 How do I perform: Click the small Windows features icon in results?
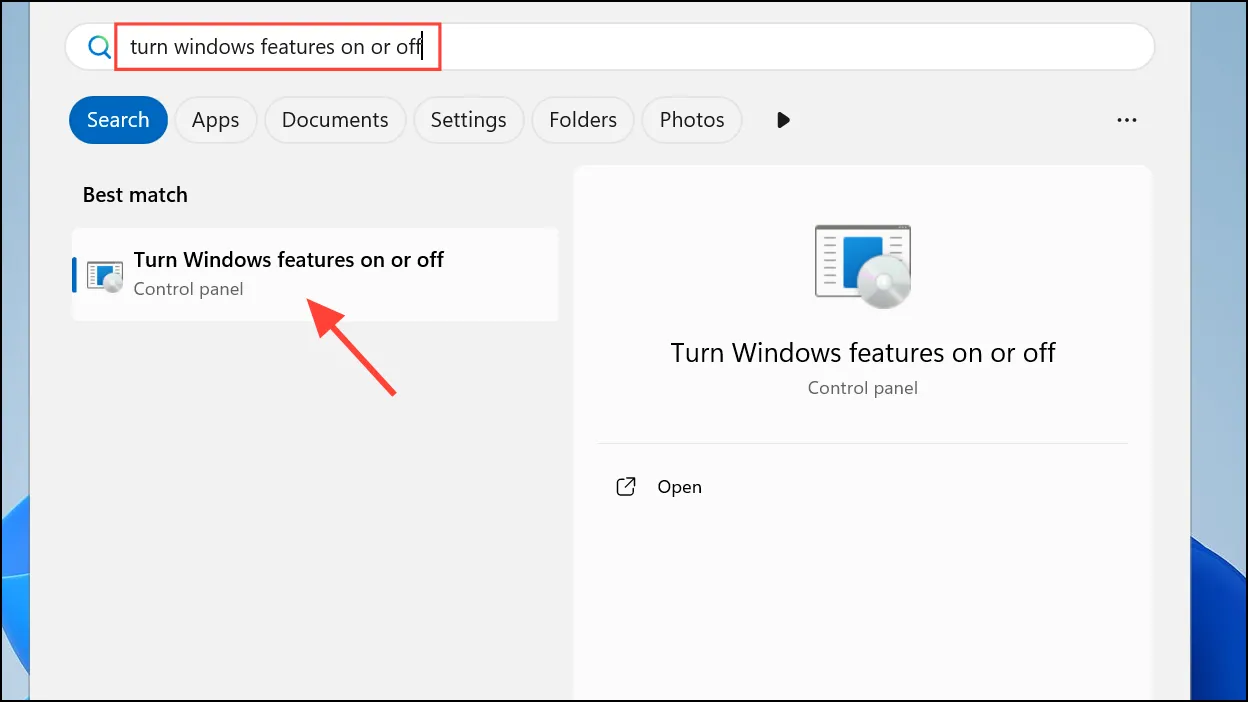[x=104, y=275]
